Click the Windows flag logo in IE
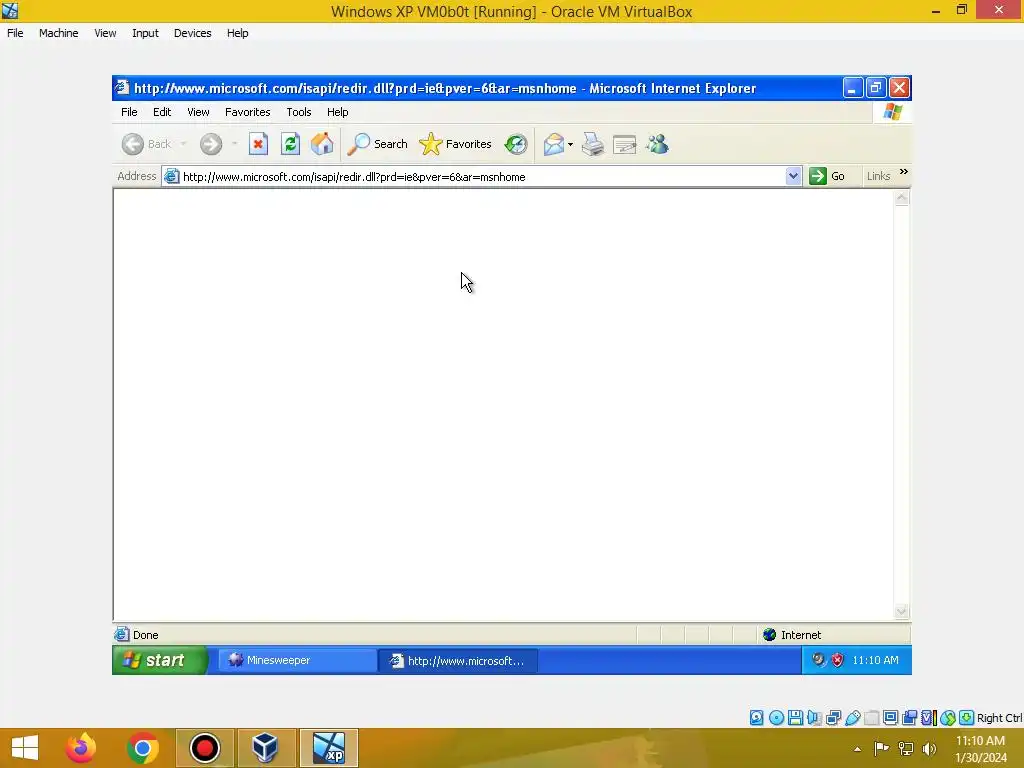This screenshot has width=1024, height=768. pos(892,112)
